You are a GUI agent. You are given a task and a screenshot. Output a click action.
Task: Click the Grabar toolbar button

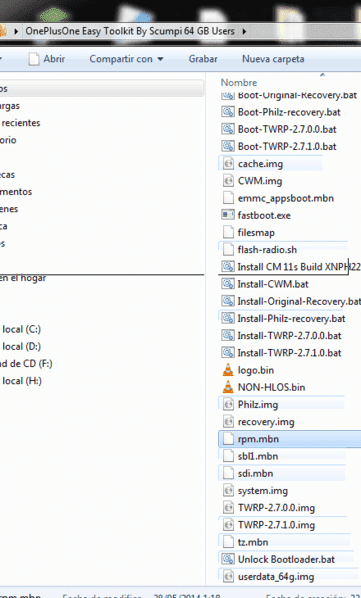click(x=203, y=59)
